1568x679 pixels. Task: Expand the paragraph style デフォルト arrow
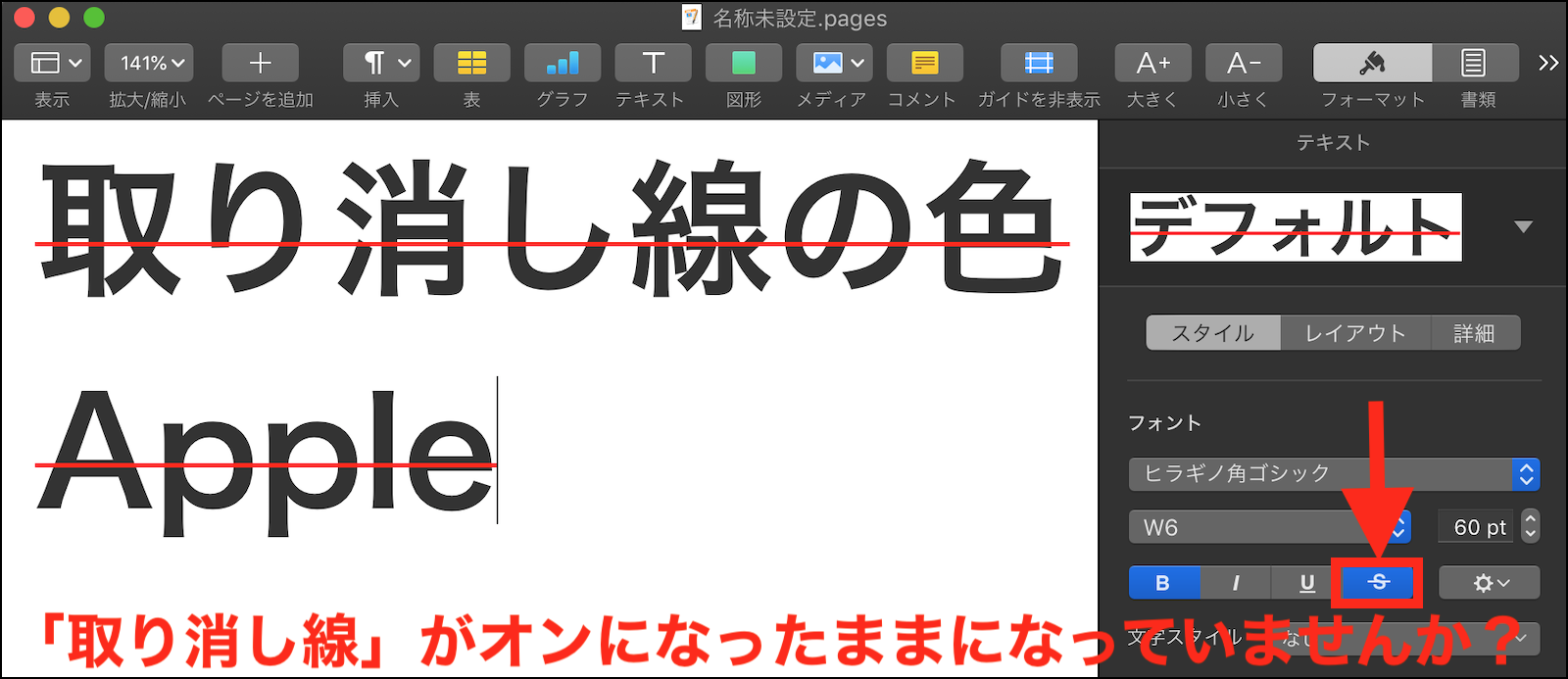pyautogui.click(x=1522, y=227)
